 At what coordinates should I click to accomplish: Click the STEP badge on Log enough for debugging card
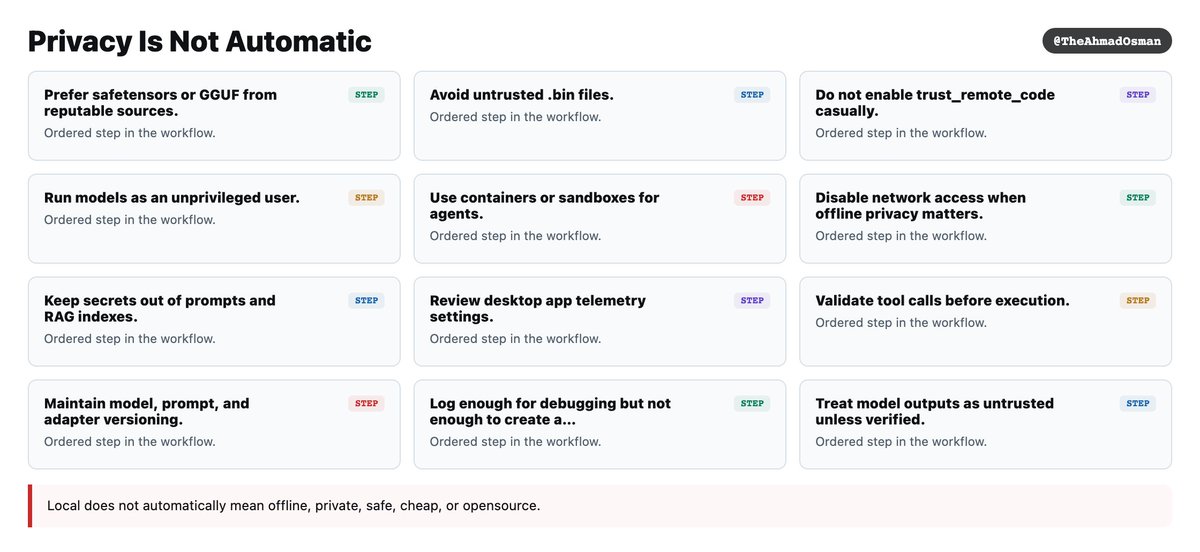[x=752, y=404]
